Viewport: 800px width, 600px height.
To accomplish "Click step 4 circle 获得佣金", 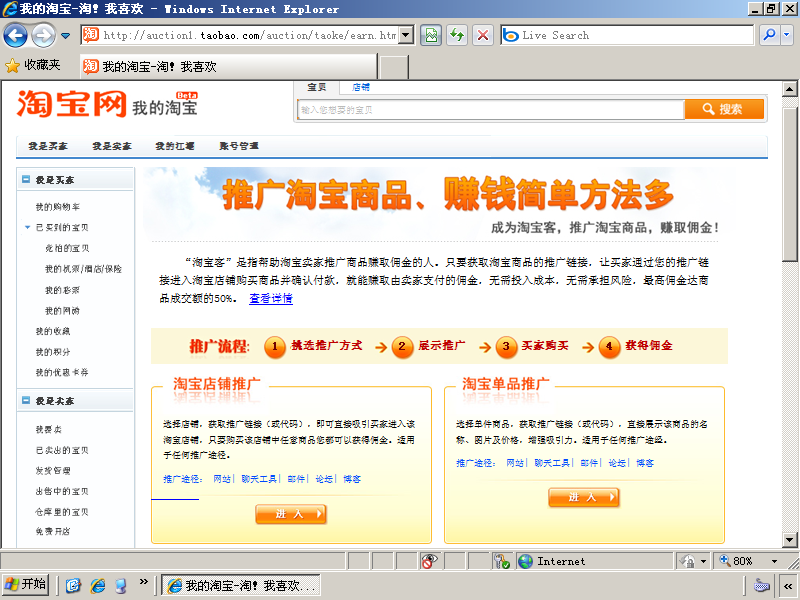I will point(609,347).
